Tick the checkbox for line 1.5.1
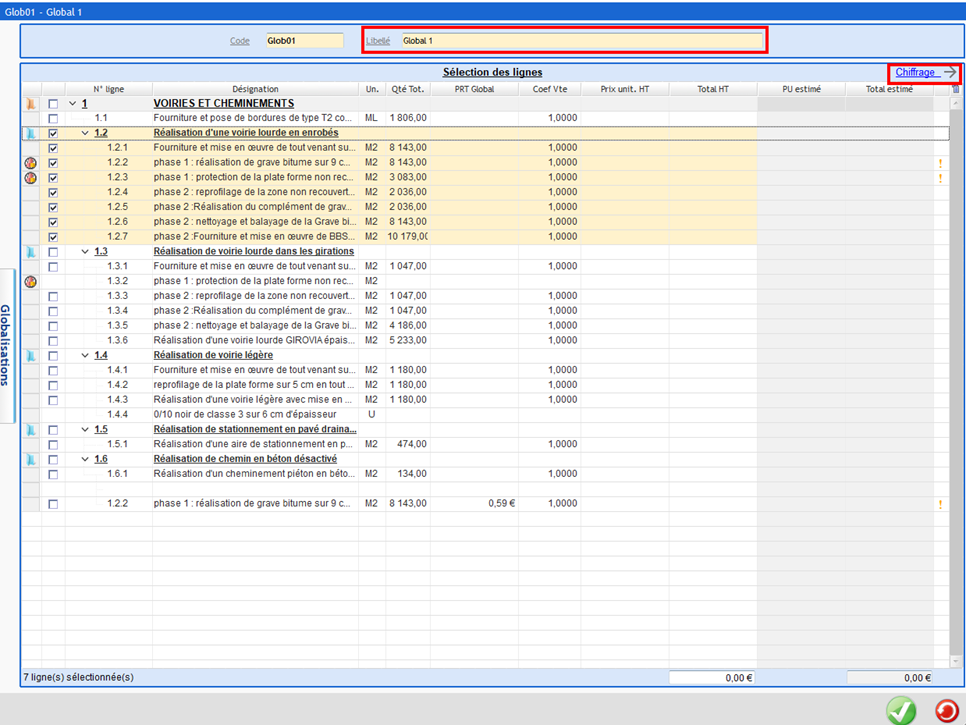 pyautogui.click(x=53, y=444)
